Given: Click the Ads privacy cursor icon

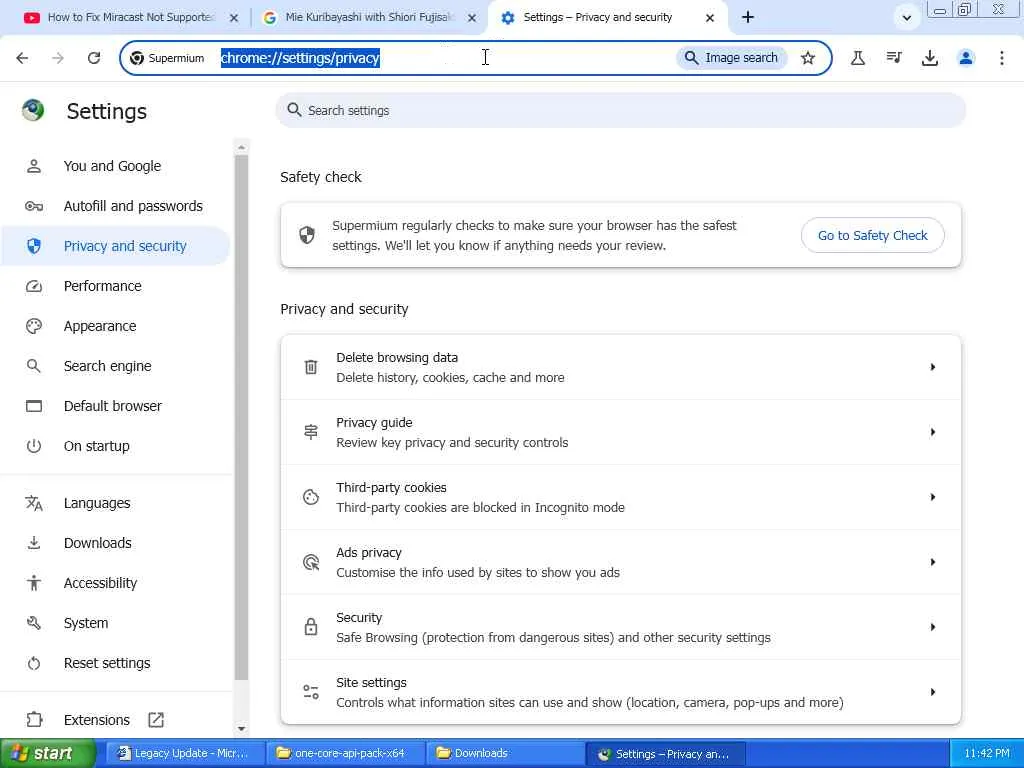Looking at the screenshot, I should click(x=311, y=562).
